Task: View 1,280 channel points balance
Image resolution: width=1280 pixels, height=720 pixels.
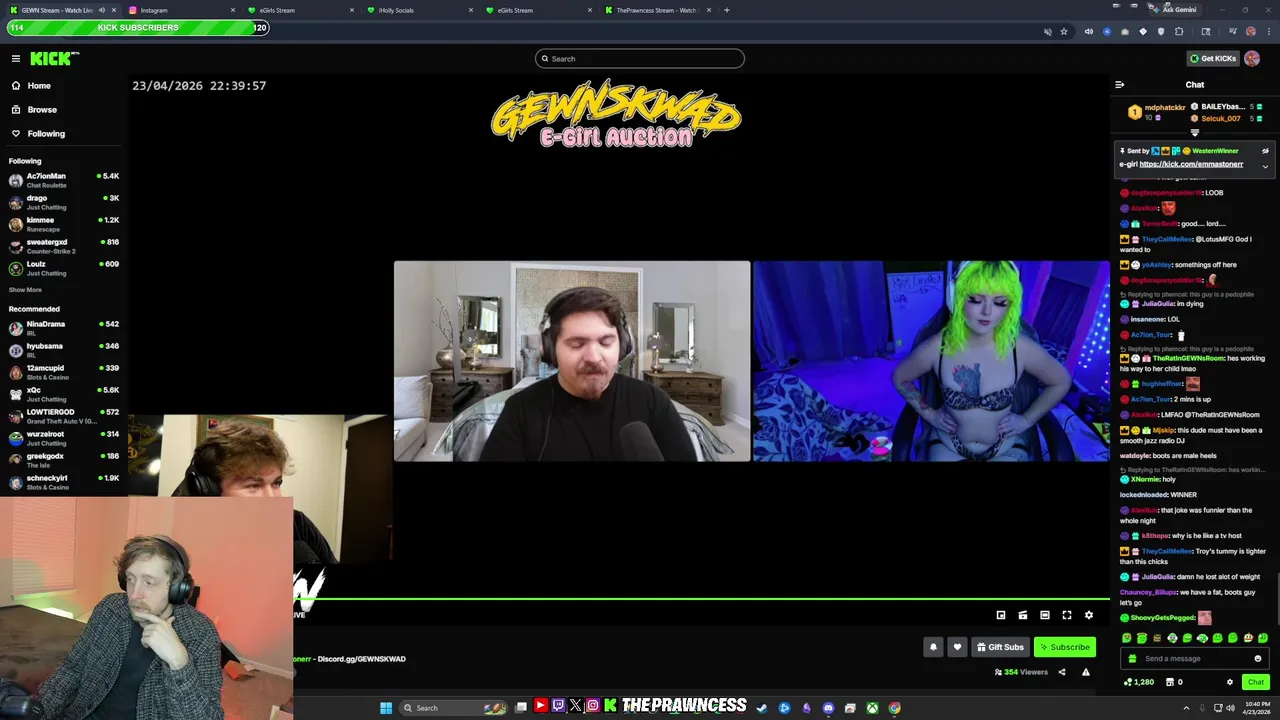Action: (x=1139, y=682)
